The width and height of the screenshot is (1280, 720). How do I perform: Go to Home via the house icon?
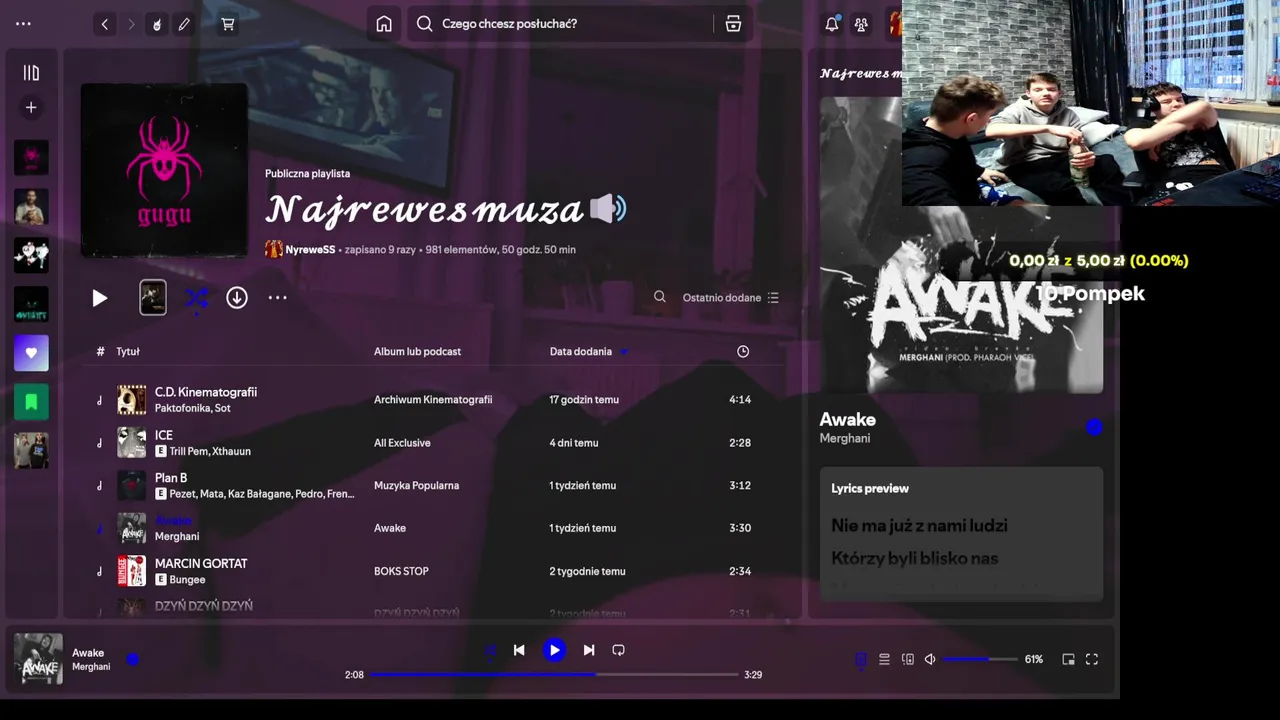[x=384, y=24]
